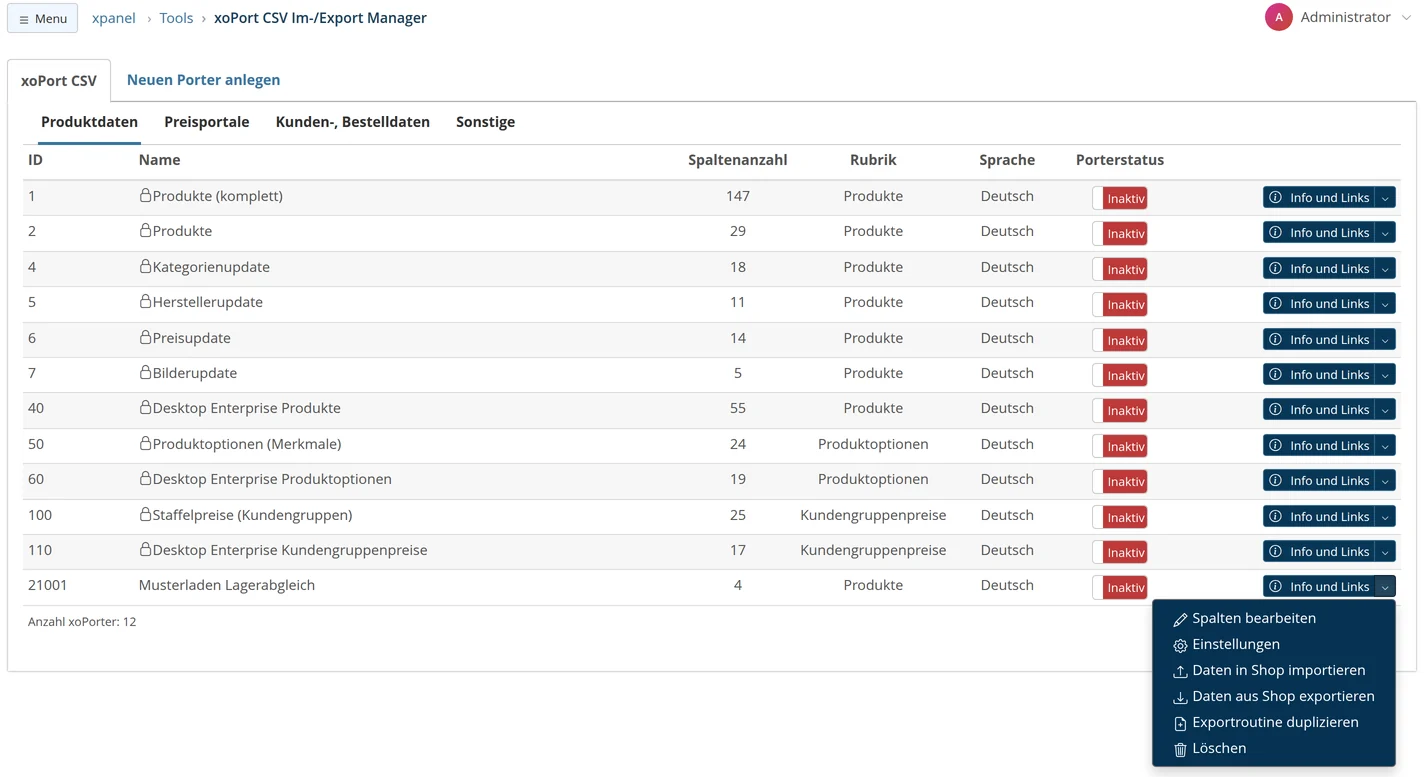The width and height of the screenshot is (1424, 777).
Task: Switch to Neuen Porter anlegen tab
Action: [x=203, y=80]
